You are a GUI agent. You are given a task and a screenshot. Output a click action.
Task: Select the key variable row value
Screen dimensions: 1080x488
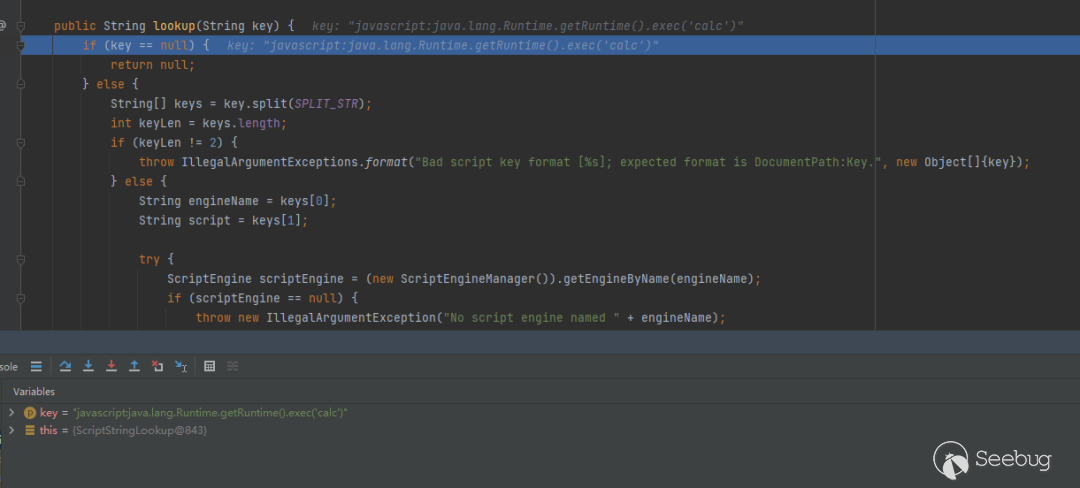pos(210,413)
